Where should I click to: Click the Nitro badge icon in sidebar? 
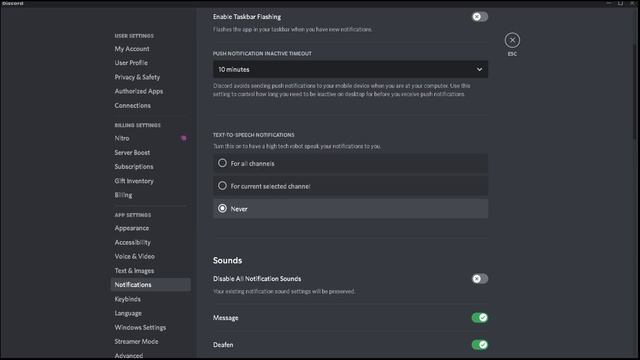click(x=184, y=138)
